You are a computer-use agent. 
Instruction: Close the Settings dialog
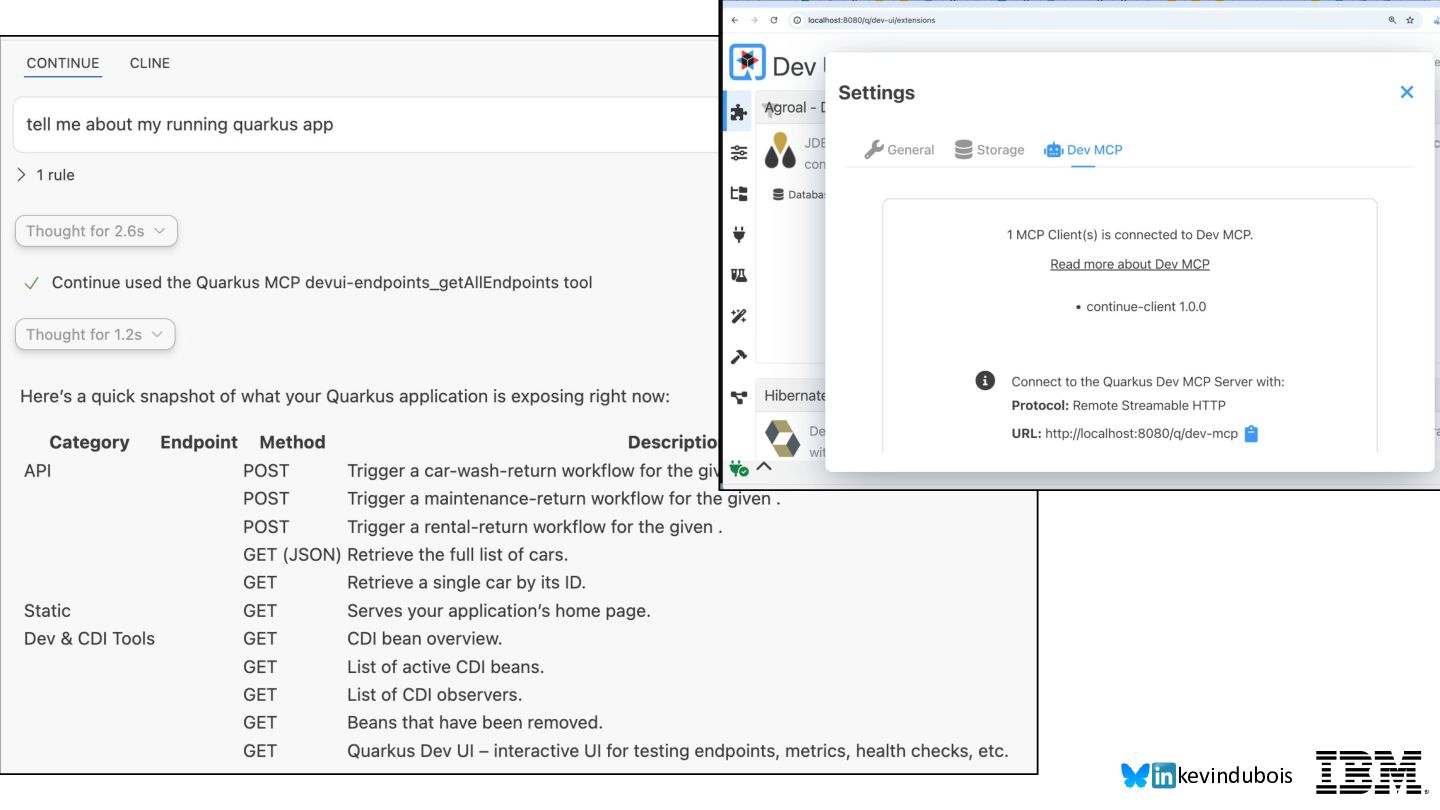1406,92
